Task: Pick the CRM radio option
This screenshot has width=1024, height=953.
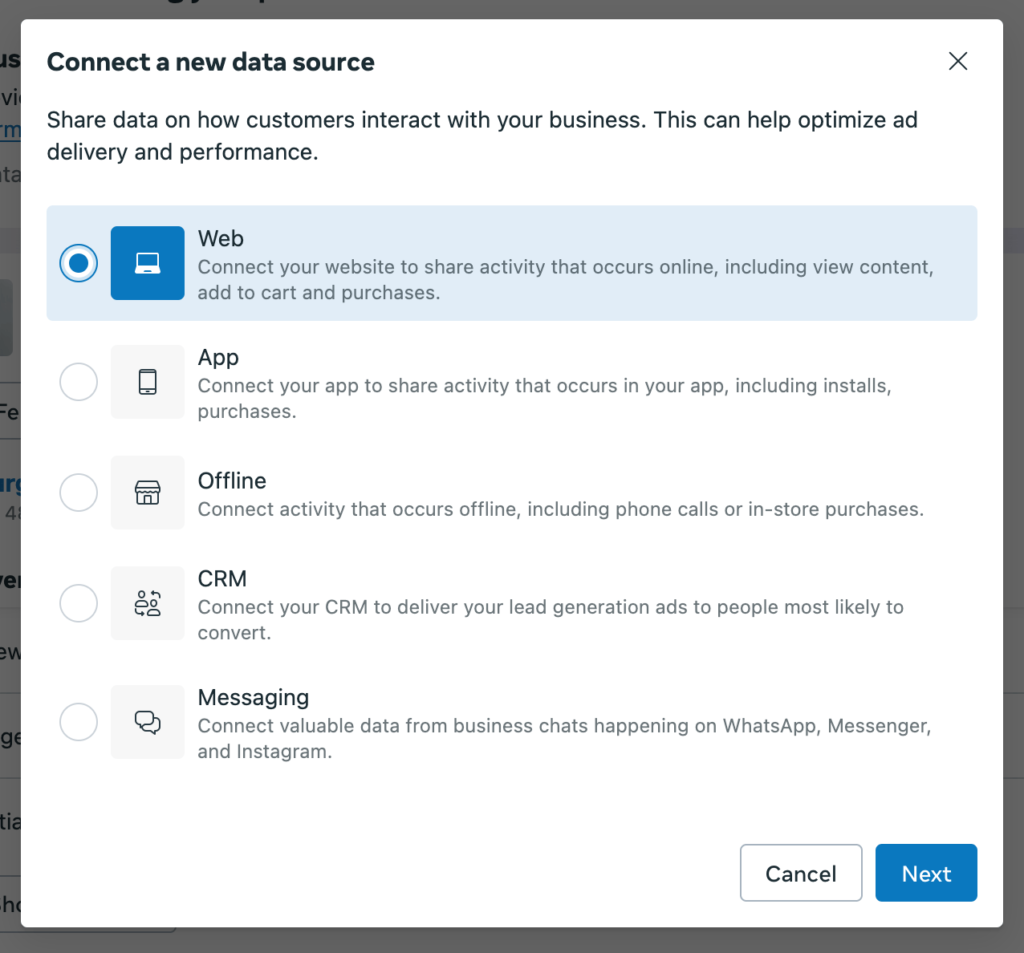Action: pyautogui.click(x=78, y=603)
